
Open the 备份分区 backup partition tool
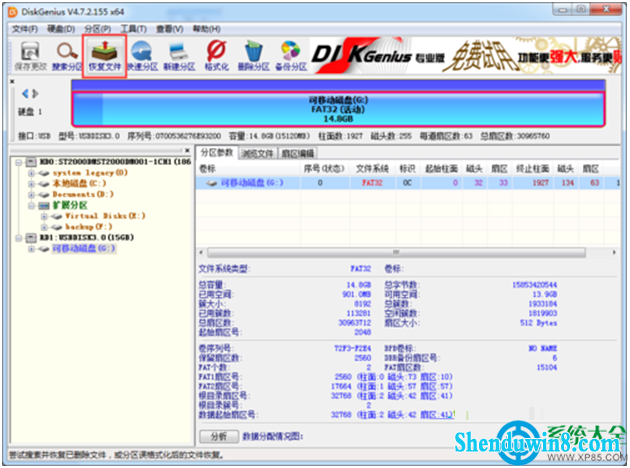coord(291,56)
